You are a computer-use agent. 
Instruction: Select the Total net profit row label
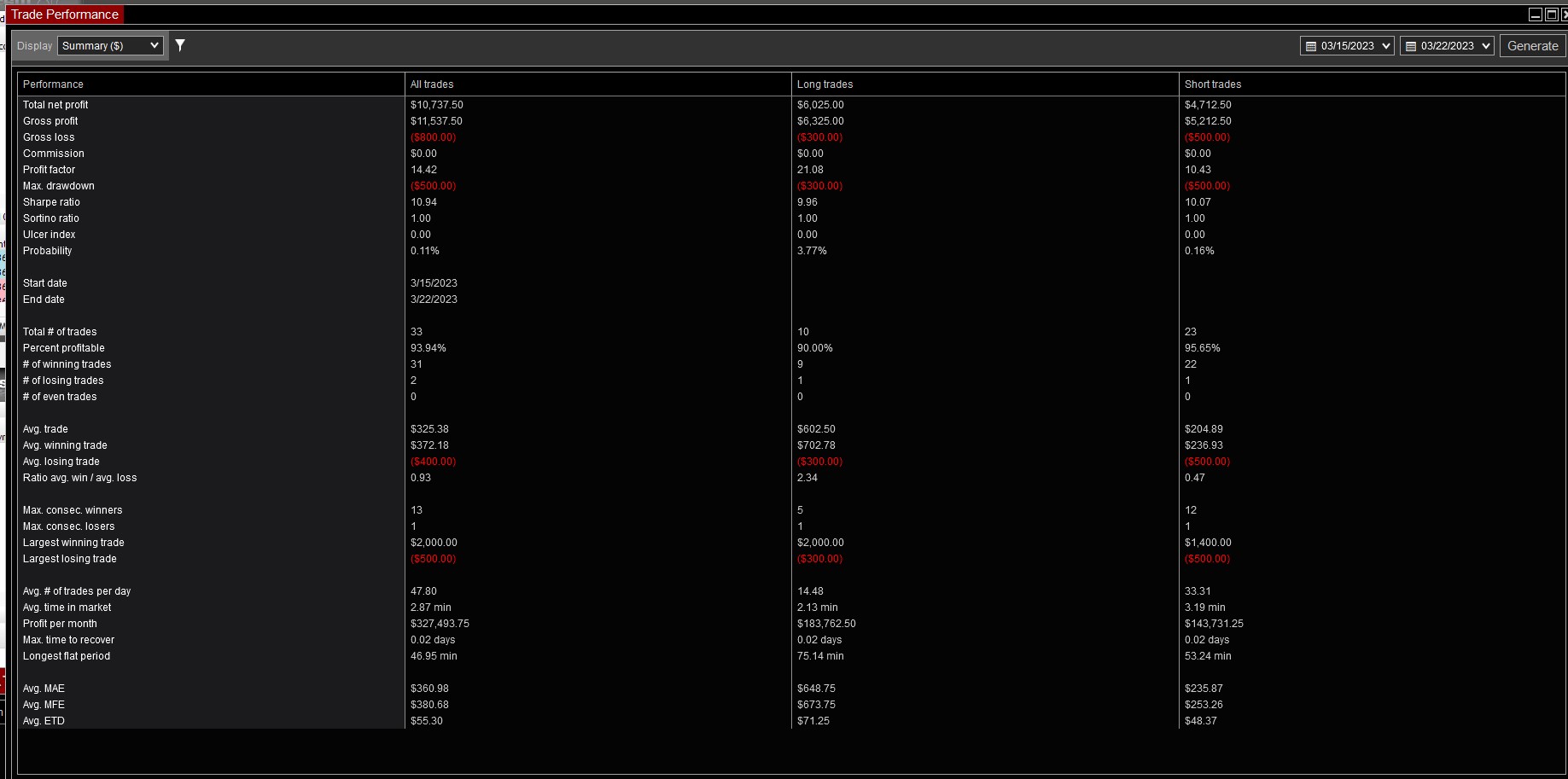[55, 105]
